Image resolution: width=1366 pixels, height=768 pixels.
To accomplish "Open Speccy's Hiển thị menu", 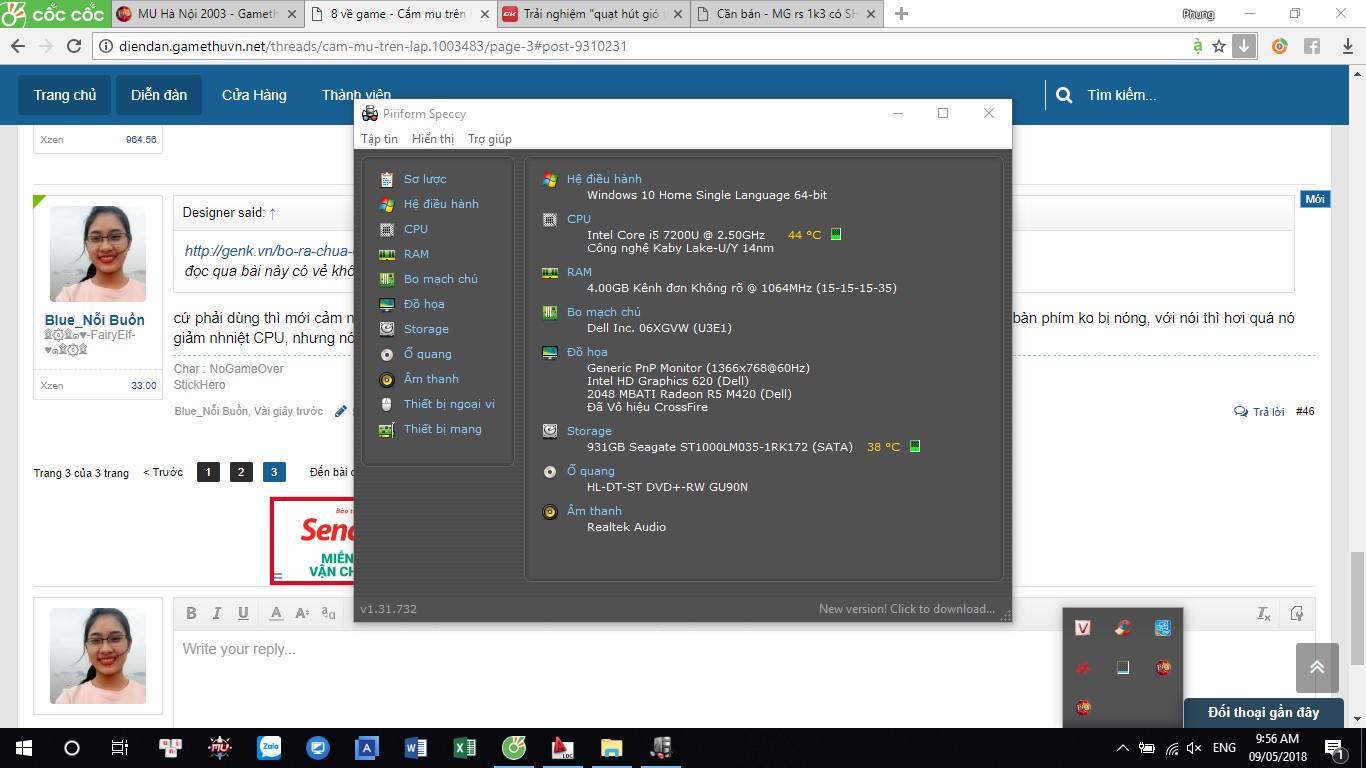I will (433, 139).
